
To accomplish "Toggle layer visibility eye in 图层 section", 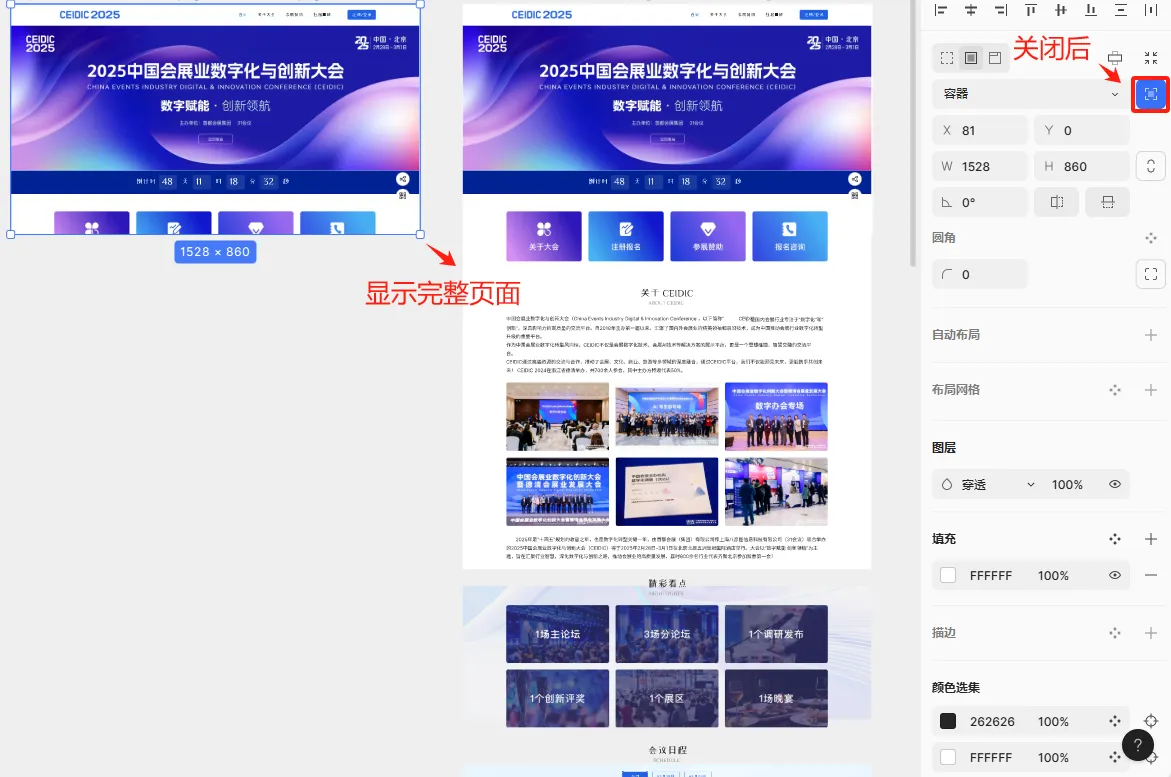I will (x=1115, y=484).
